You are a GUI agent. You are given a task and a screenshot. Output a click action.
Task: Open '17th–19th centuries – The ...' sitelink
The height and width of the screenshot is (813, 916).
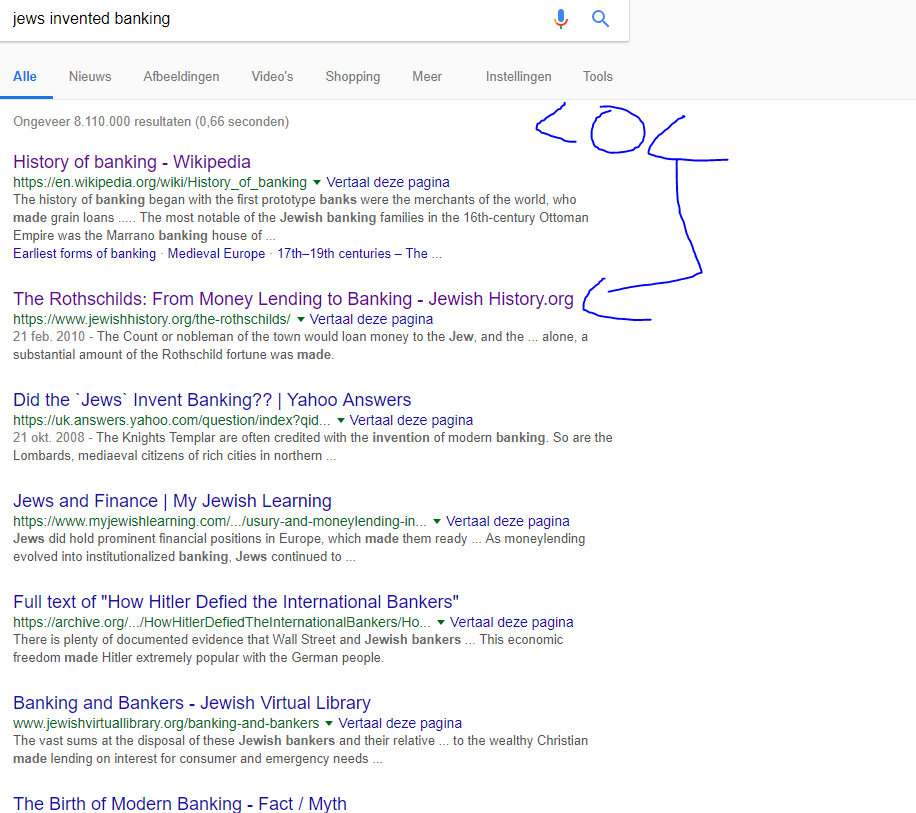pos(359,253)
